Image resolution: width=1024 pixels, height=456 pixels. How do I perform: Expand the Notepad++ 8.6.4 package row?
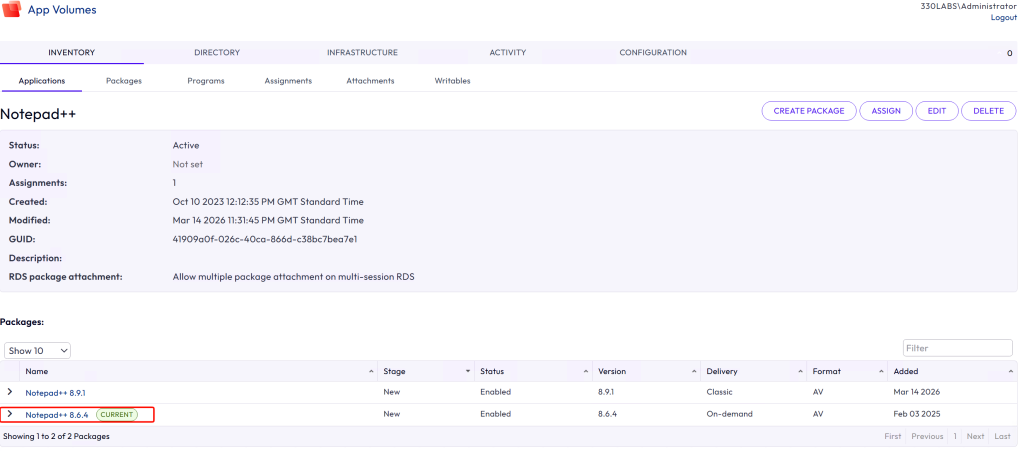9,414
